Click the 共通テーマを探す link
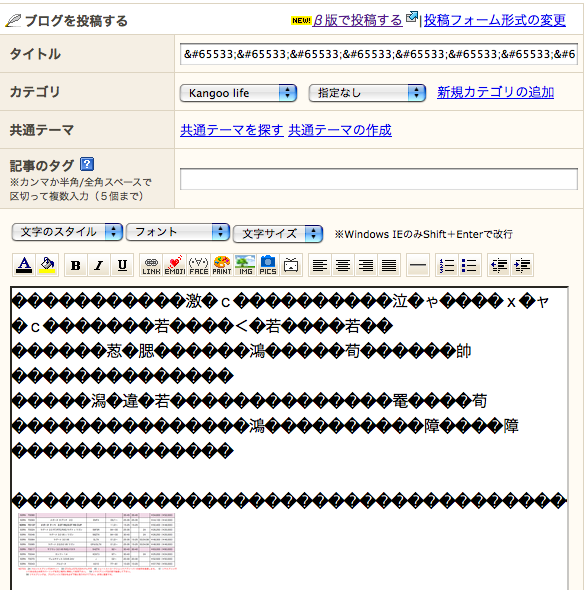Viewport: 587px width, 590px height. tap(232, 130)
